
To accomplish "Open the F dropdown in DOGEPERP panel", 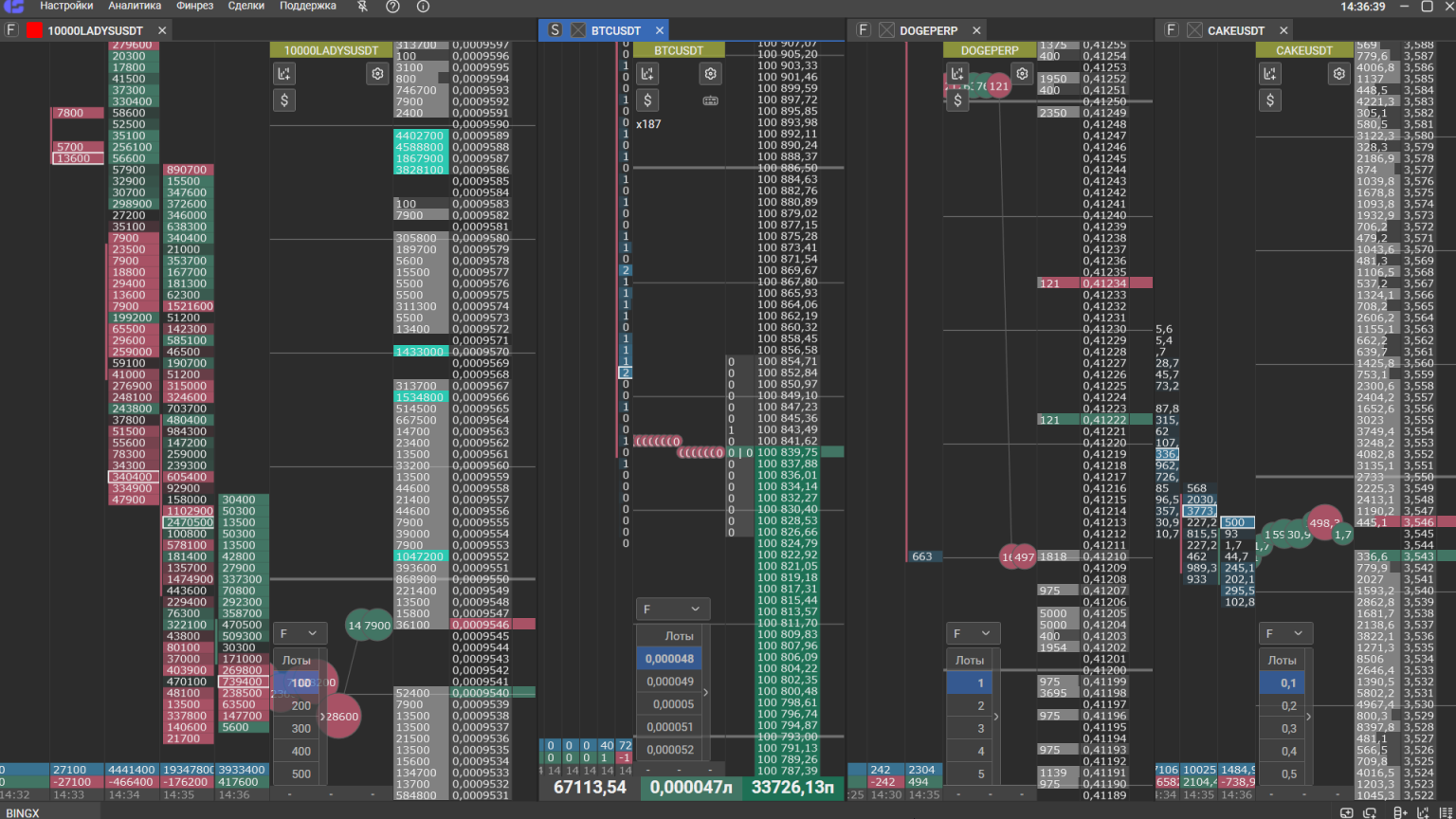I will tap(972, 633).
